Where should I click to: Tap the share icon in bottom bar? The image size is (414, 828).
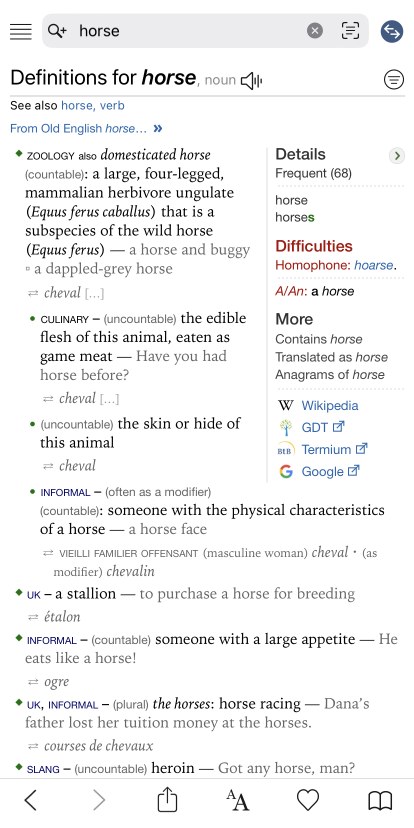point(167,799)
